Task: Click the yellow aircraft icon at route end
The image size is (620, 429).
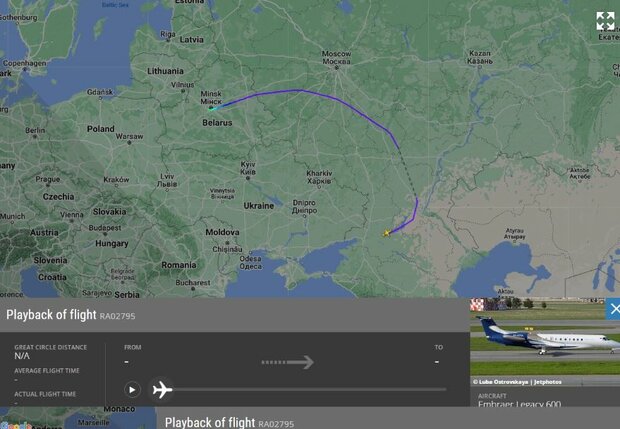Action: click(x=386, y=233)
